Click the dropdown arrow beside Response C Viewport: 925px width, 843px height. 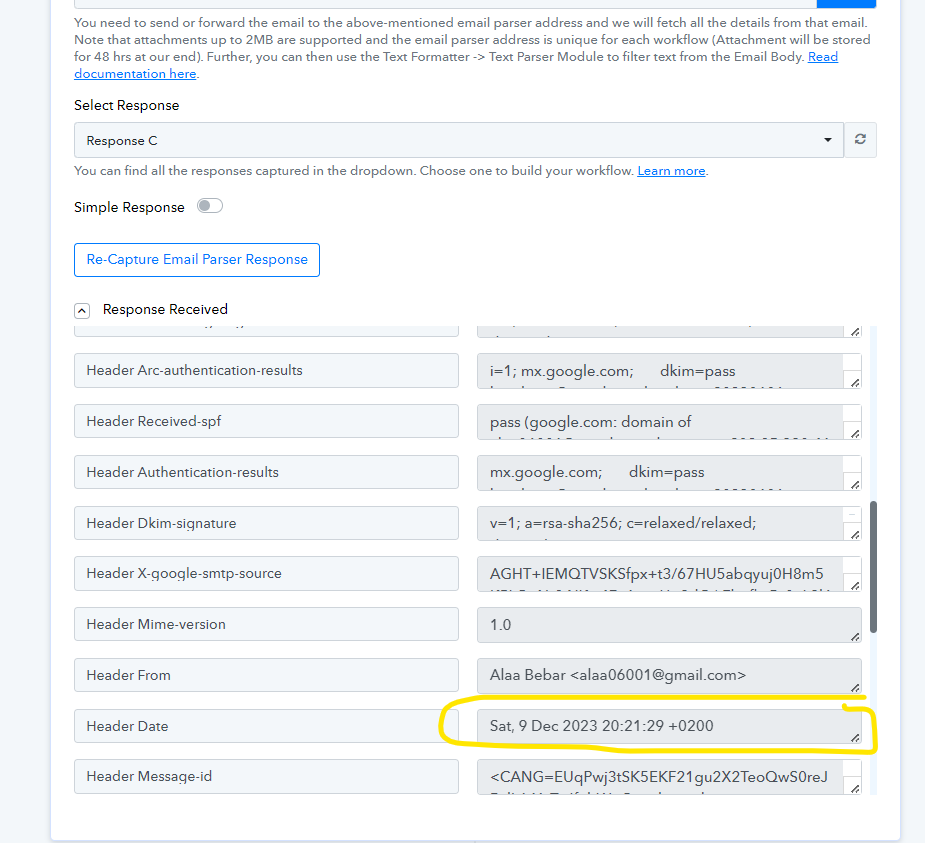(828, 140)
